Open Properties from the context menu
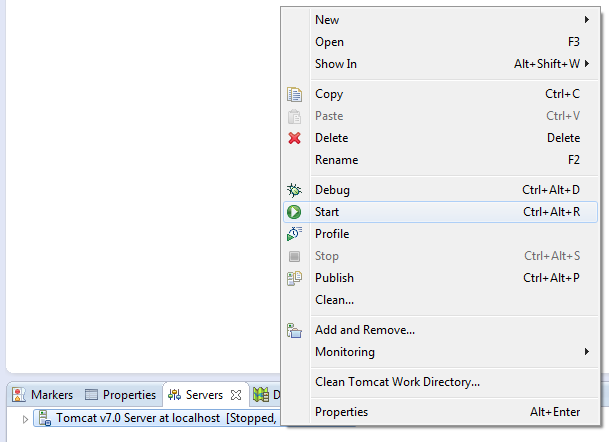Image resolution: width=609 pixels, height=442 pixels. tap(341, 412)
